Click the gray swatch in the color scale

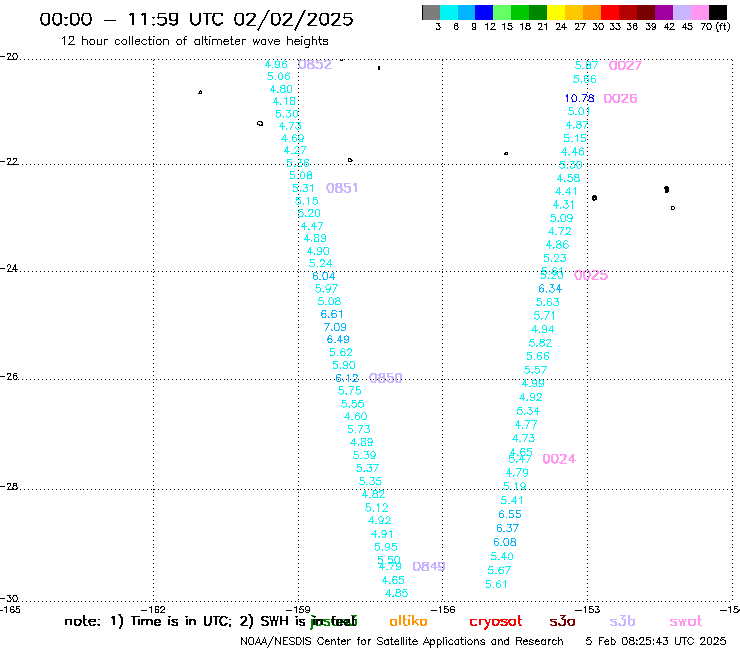[x=431, y=12]
